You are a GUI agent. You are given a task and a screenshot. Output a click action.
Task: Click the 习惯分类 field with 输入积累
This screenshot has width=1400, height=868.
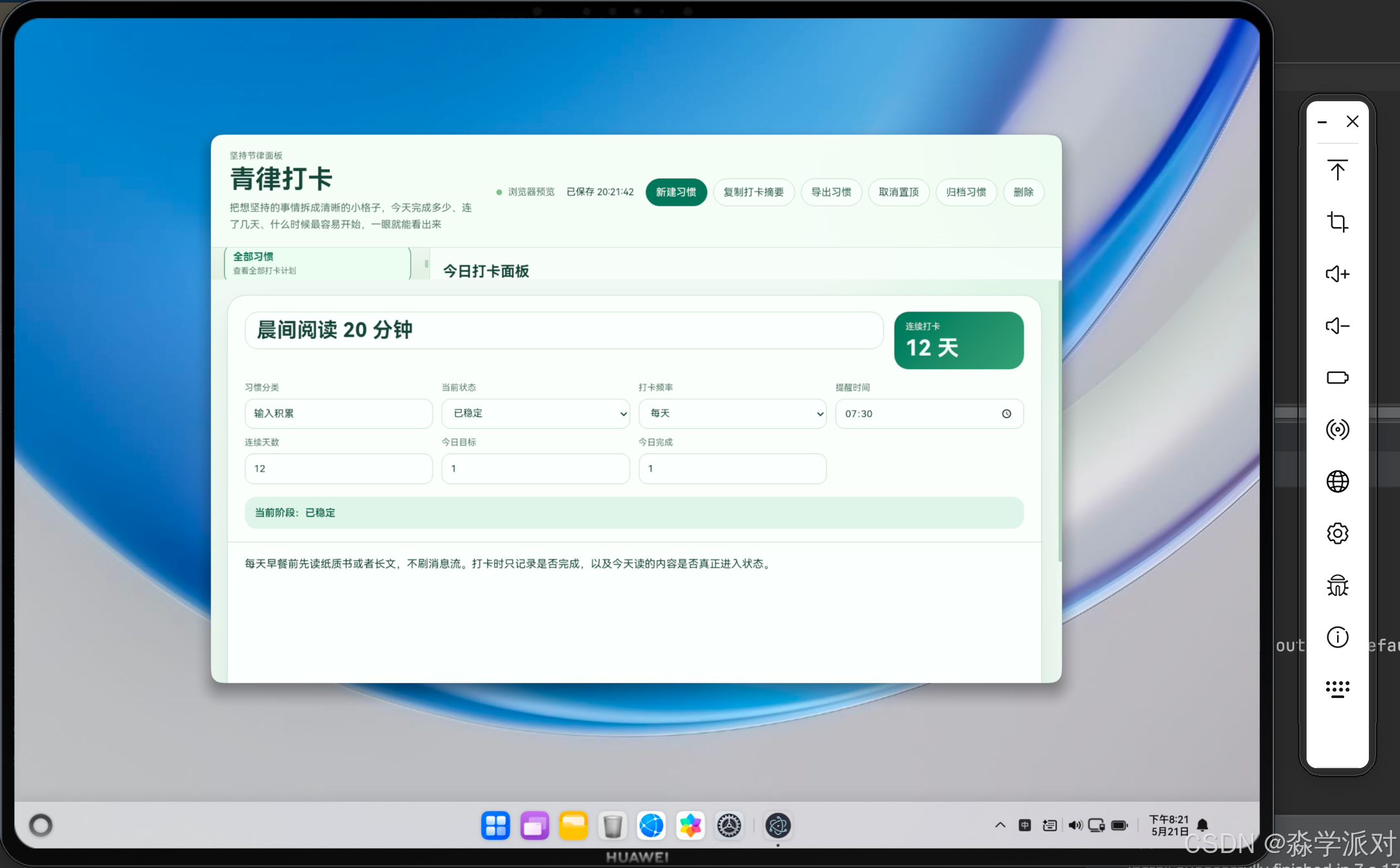coord(339,413)
